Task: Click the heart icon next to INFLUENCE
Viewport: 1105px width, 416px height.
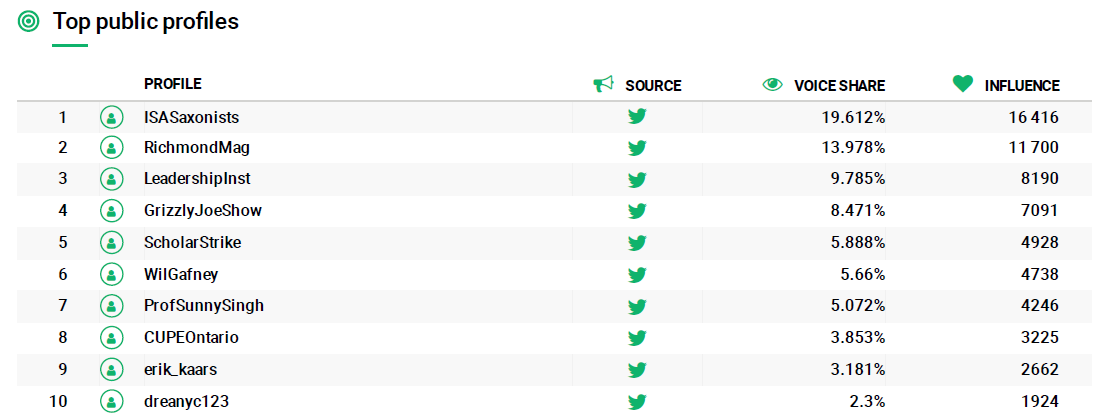Action: pyautogui.click(x=963, y=84)
